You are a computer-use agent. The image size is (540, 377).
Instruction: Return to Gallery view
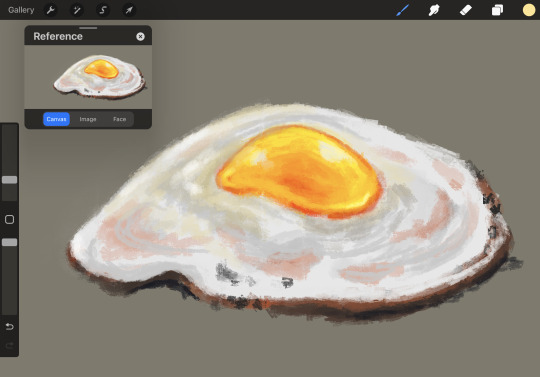point(21,10)
